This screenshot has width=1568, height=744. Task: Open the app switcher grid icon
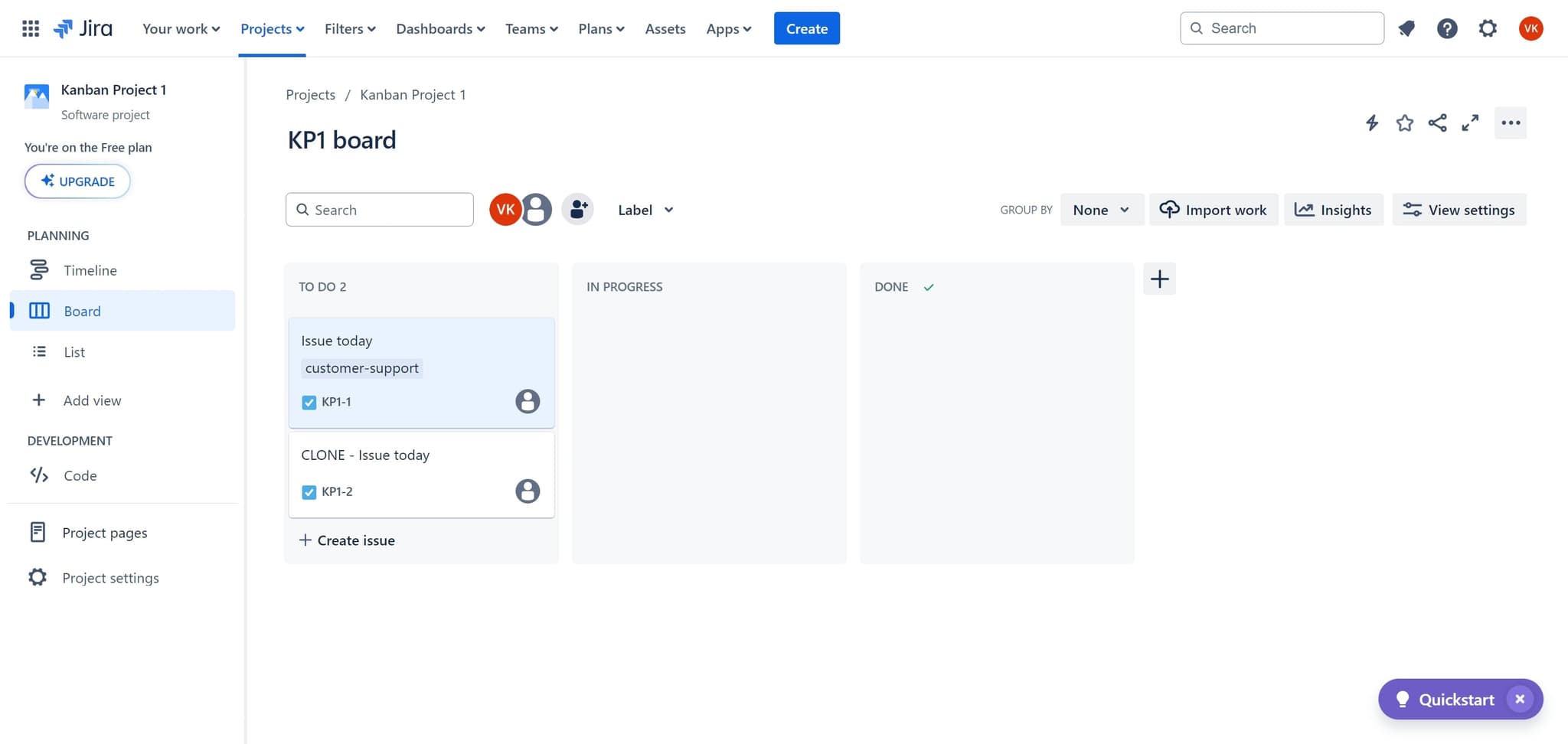click(31, 28)
